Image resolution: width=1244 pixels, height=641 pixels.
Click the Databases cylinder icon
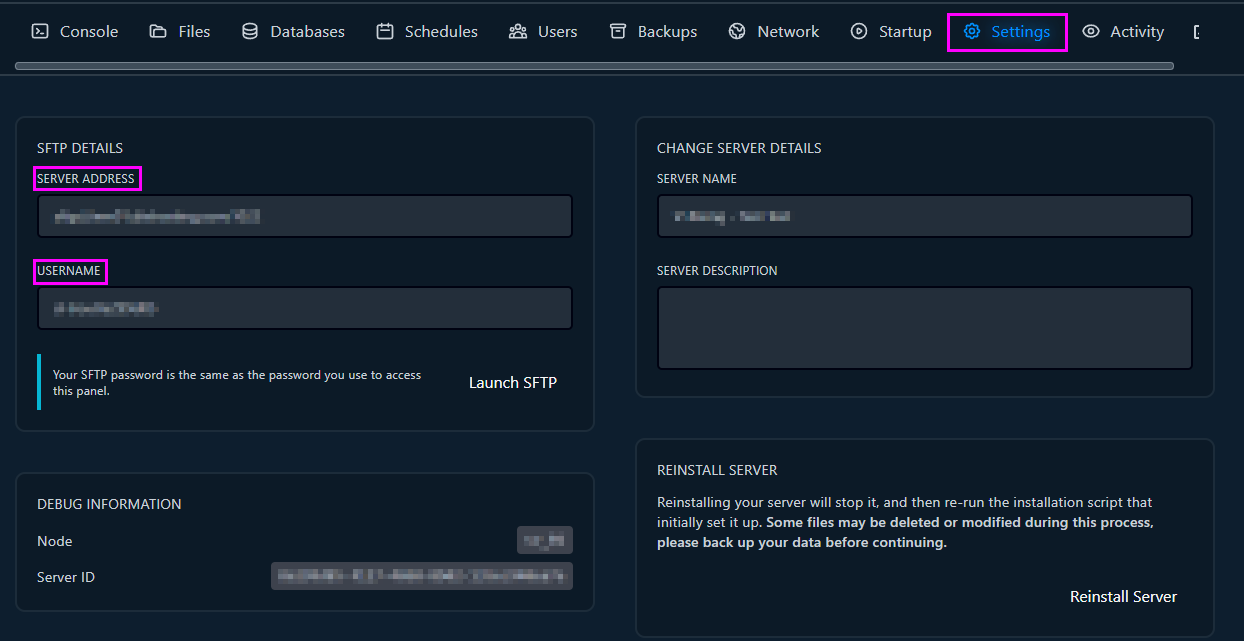click(x=250, y=32)
